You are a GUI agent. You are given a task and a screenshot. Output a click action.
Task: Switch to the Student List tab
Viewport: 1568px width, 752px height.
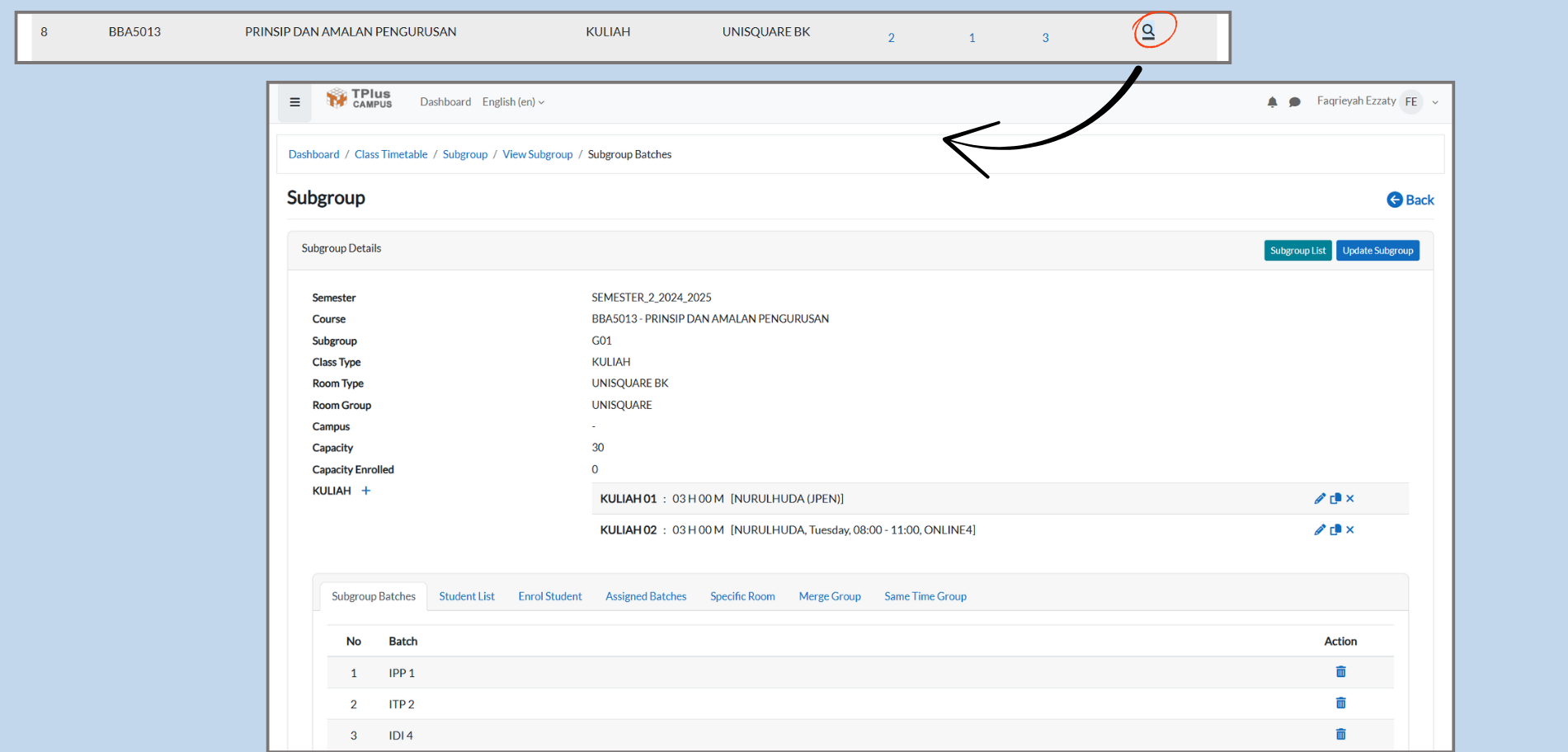click(466, 596)
